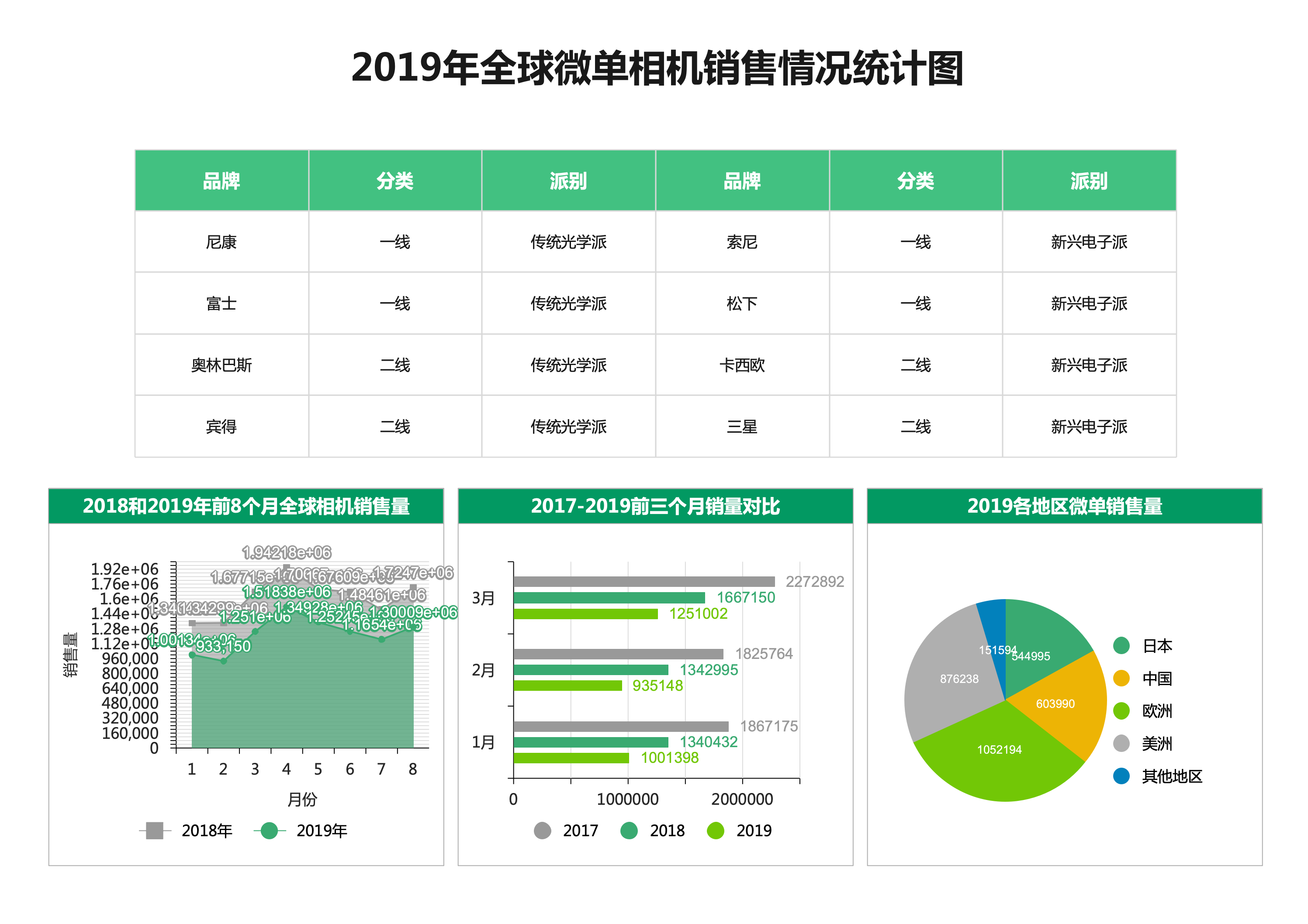
Task: Click the 2019年 green circle legend marker
Action: pyautogui.click(x=269, y=831)
